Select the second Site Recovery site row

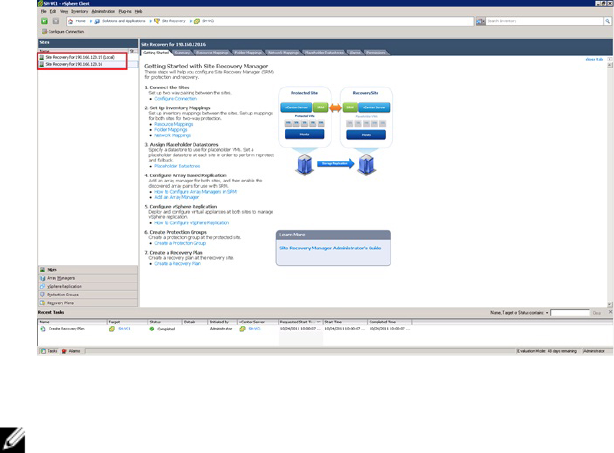[x=88, y=64]
